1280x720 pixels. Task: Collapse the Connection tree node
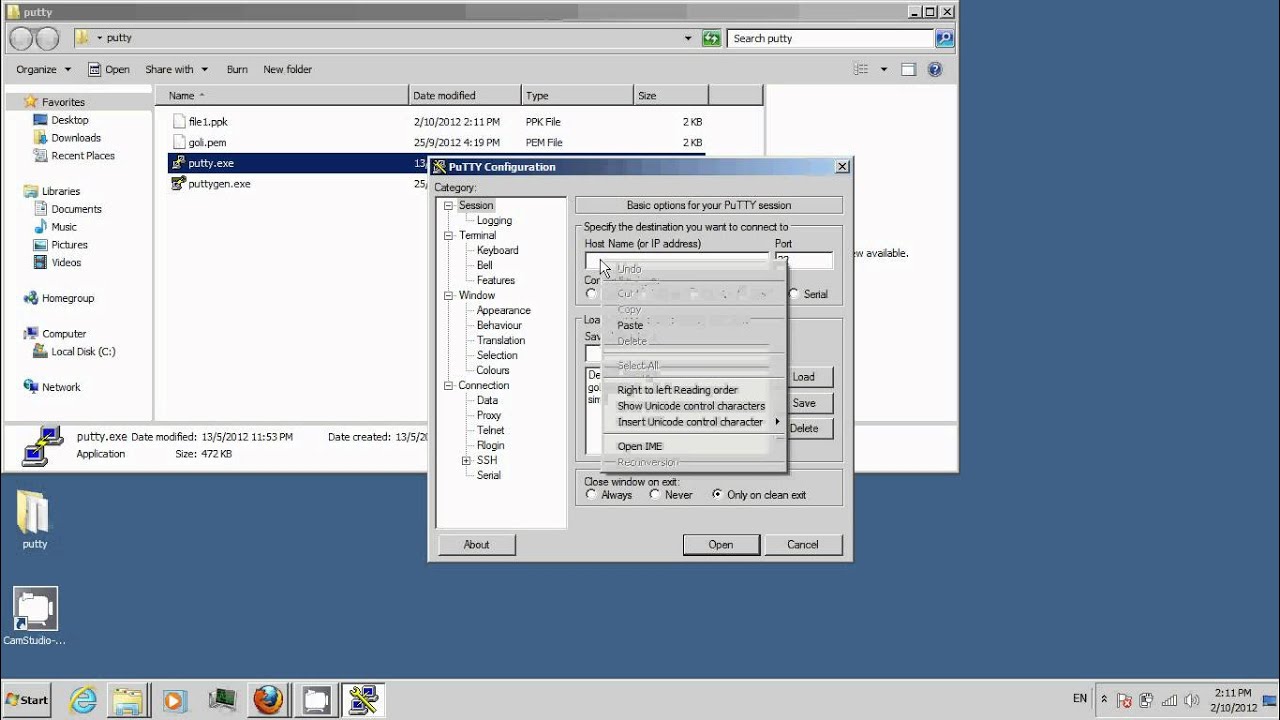click(x=449, y=385)
